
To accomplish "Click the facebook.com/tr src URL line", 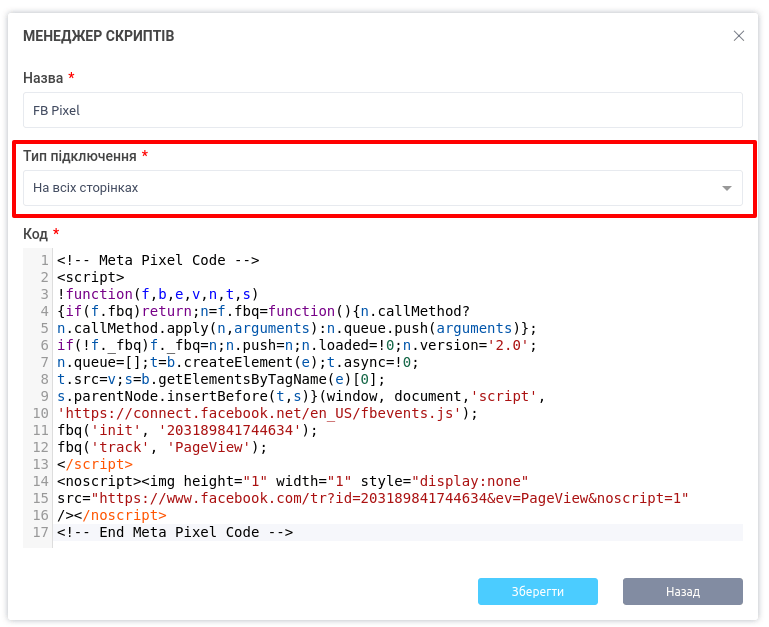I will [x=373, y=498].
